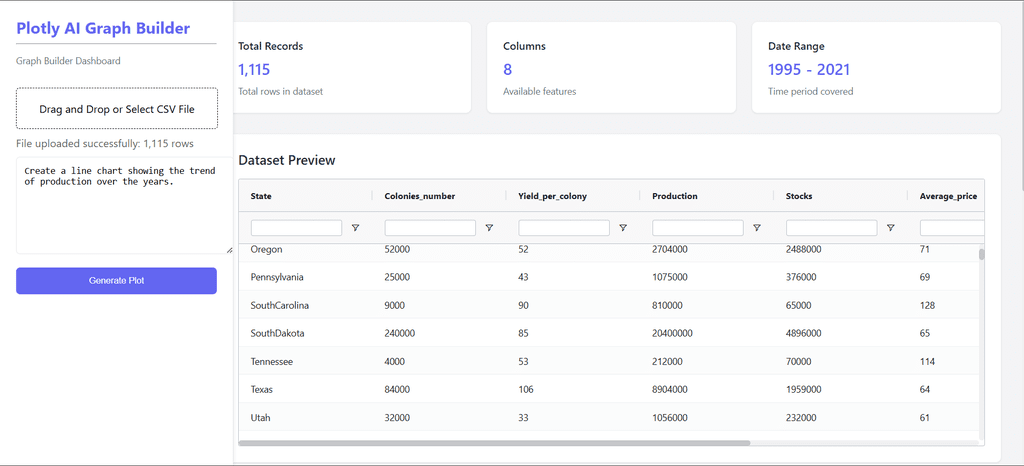Viewport: 1024px width, 466px height.
Task: Click the chart prompt text area
Action: click(124, 205)
